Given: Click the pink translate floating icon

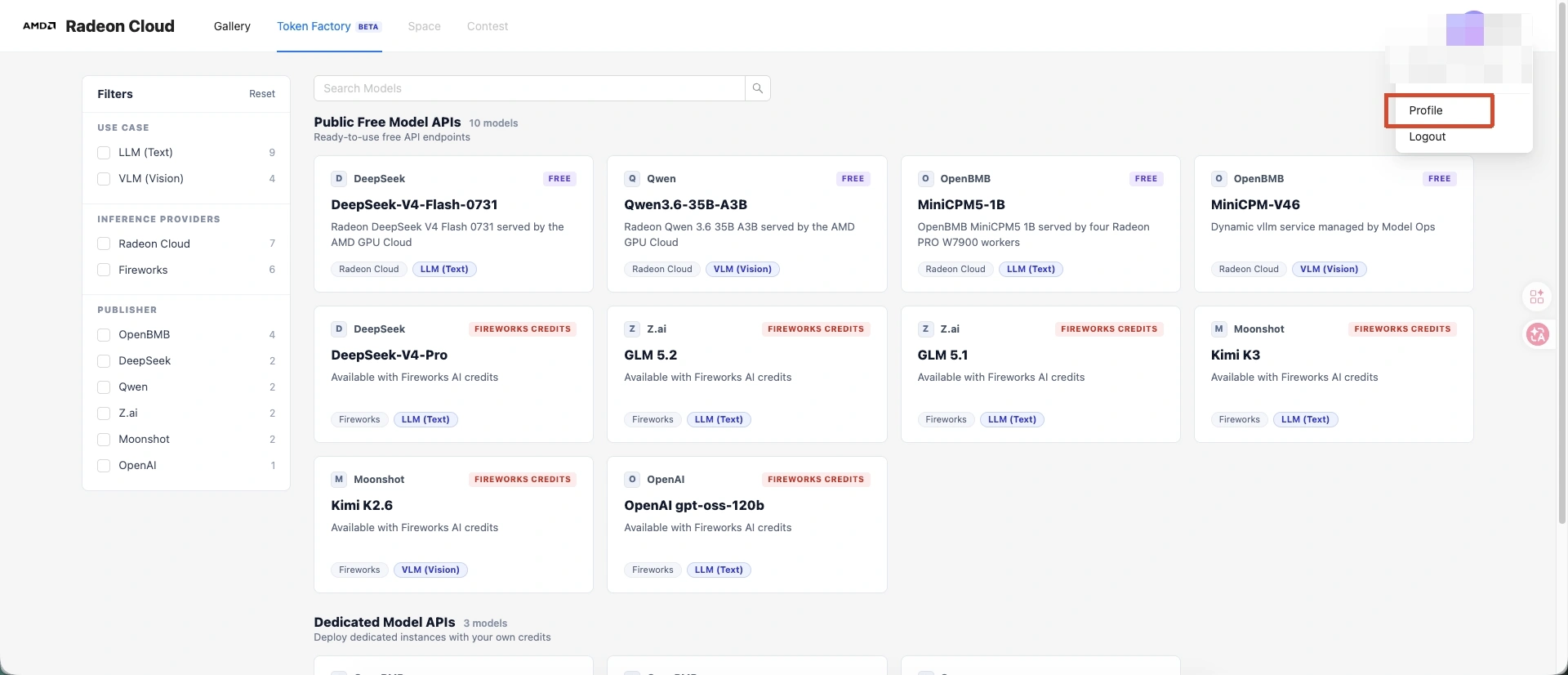Looking at the screenshot, I should click(1538, 334).
